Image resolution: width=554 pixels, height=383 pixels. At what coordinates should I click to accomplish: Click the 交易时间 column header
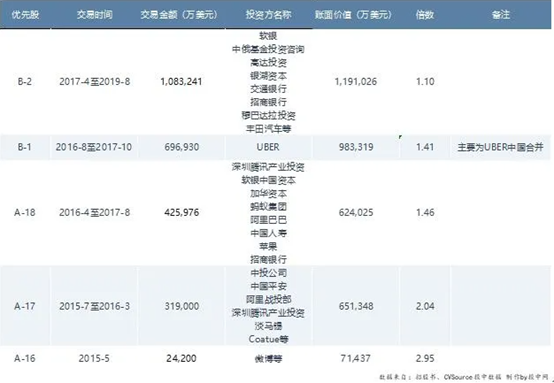pos(94,15)
